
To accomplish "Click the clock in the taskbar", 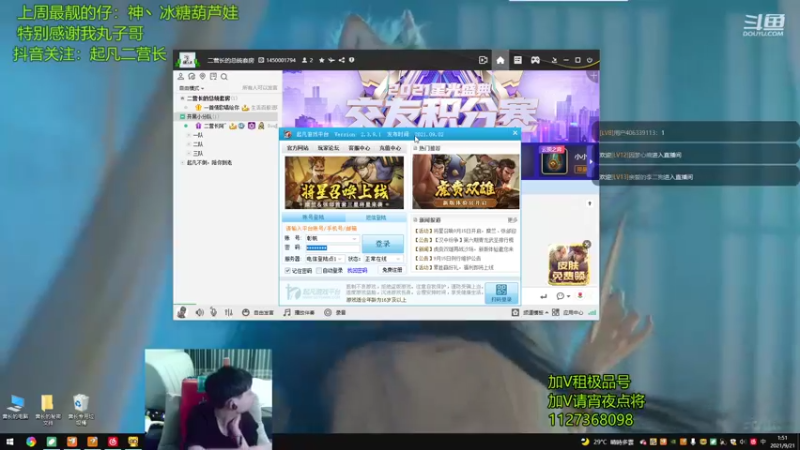I will point(782,442).
